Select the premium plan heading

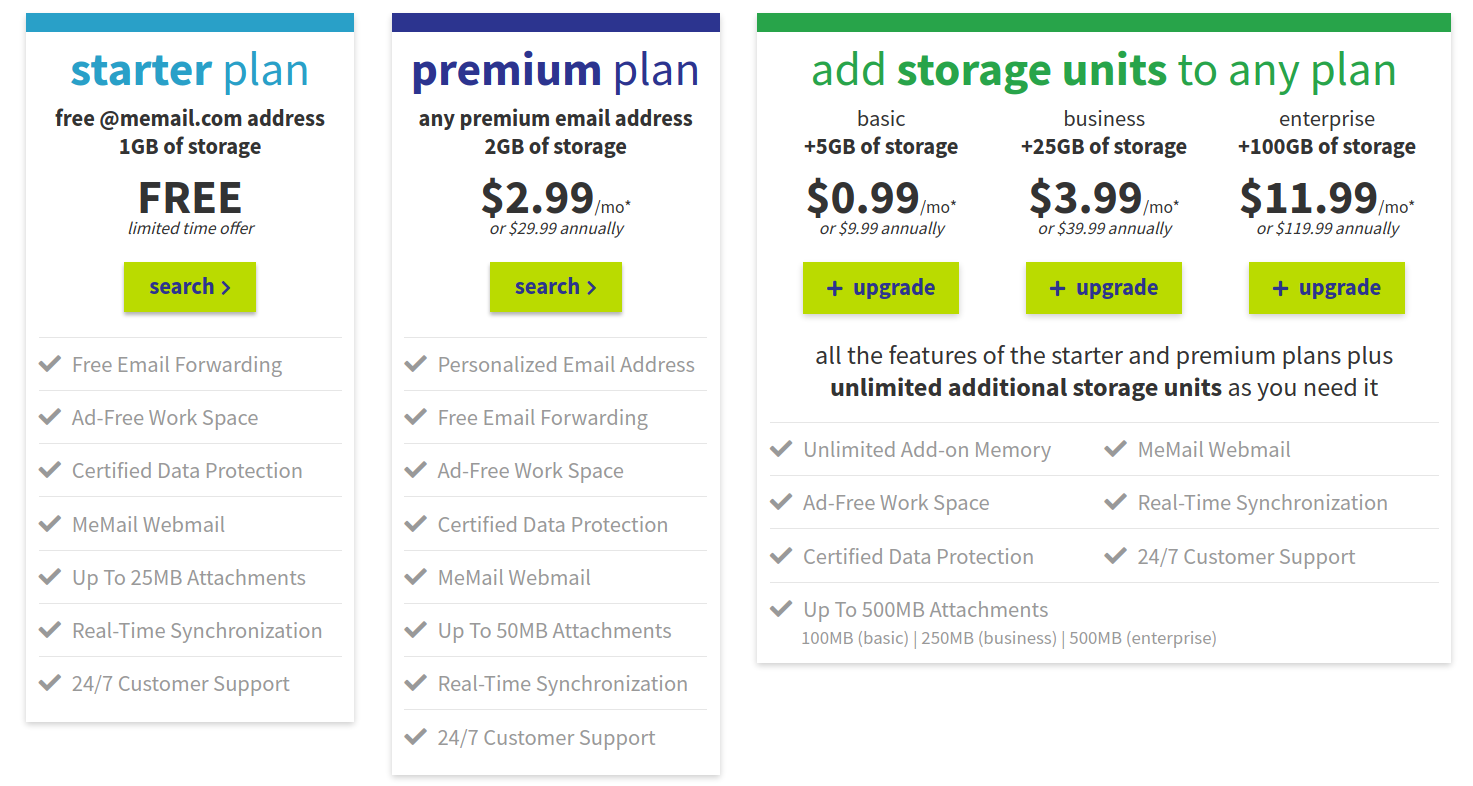[x=556, y=70]
